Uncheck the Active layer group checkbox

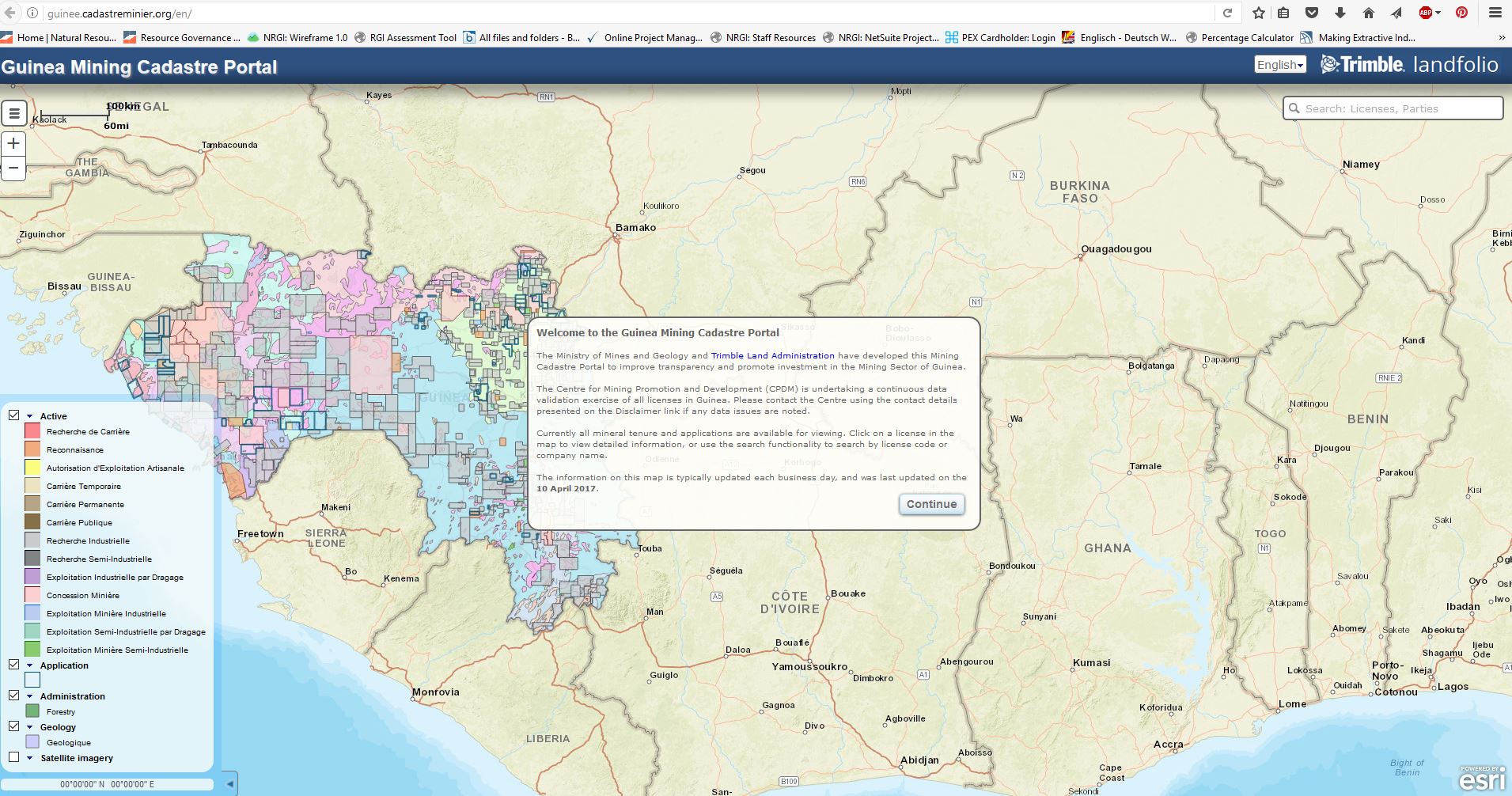13,415
